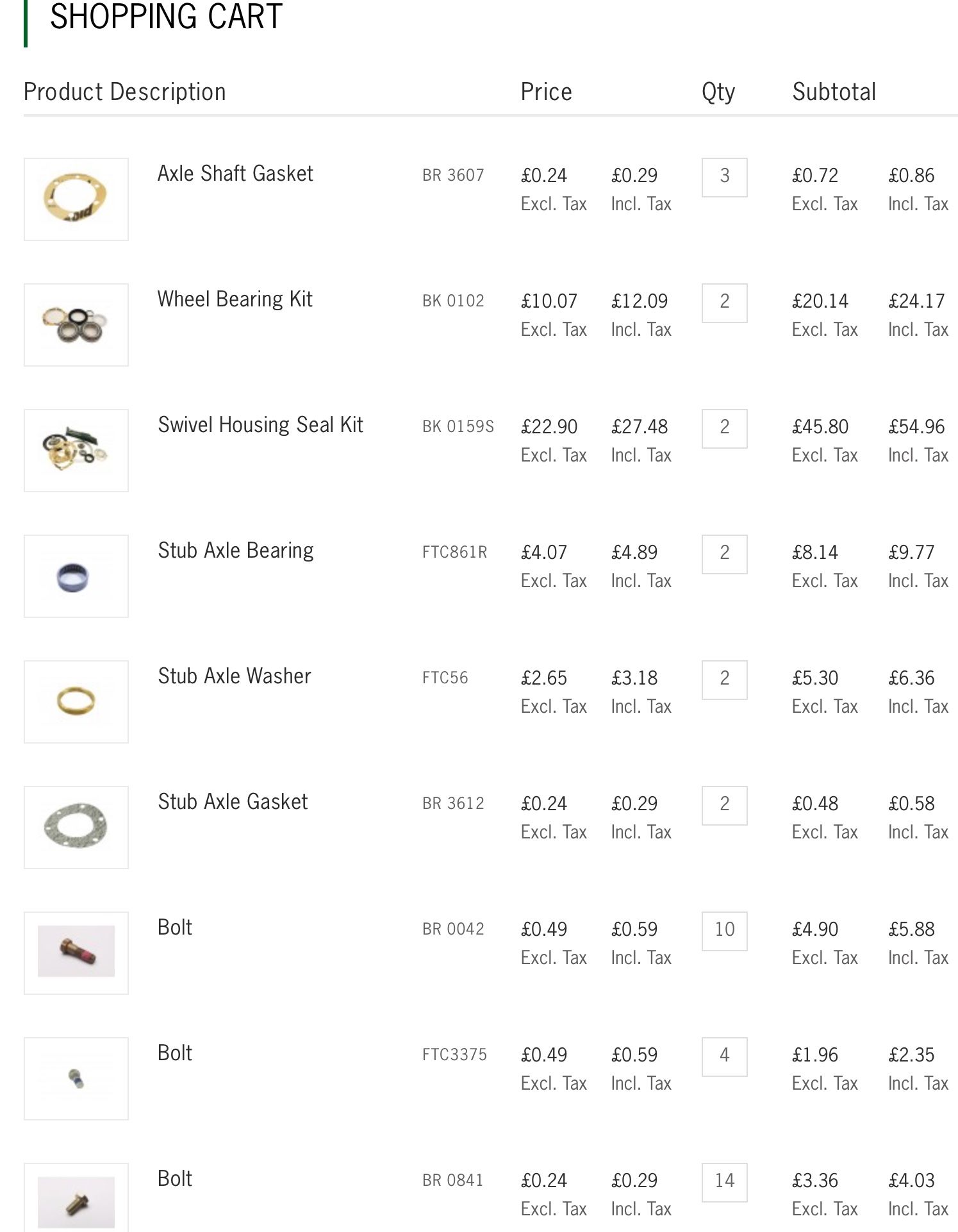Open the Stub Axle Bearing product page

point(236,551)
